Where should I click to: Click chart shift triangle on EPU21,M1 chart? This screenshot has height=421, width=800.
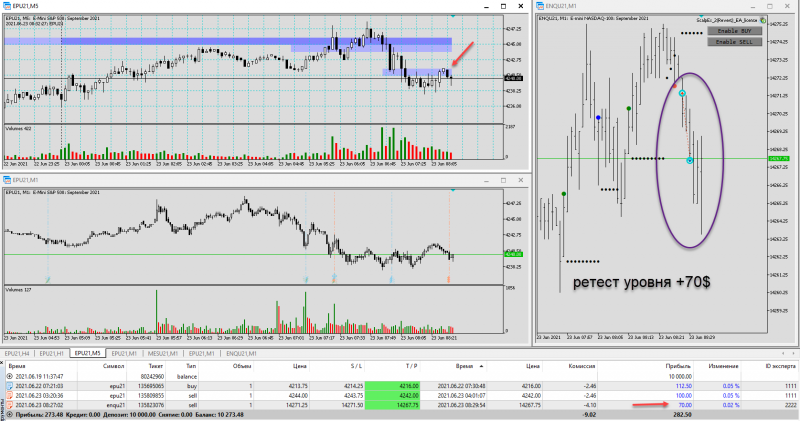tap(453, 190)
